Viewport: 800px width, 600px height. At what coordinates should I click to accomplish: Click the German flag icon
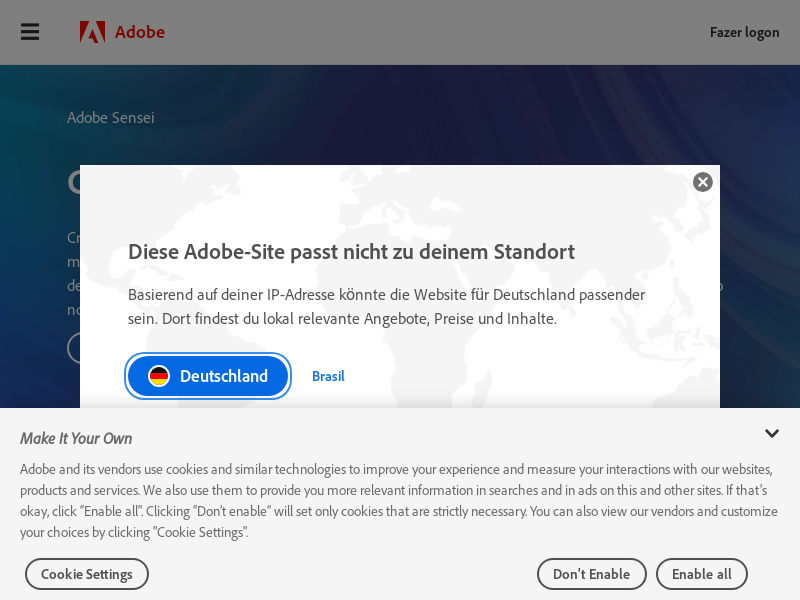[159, 376]
